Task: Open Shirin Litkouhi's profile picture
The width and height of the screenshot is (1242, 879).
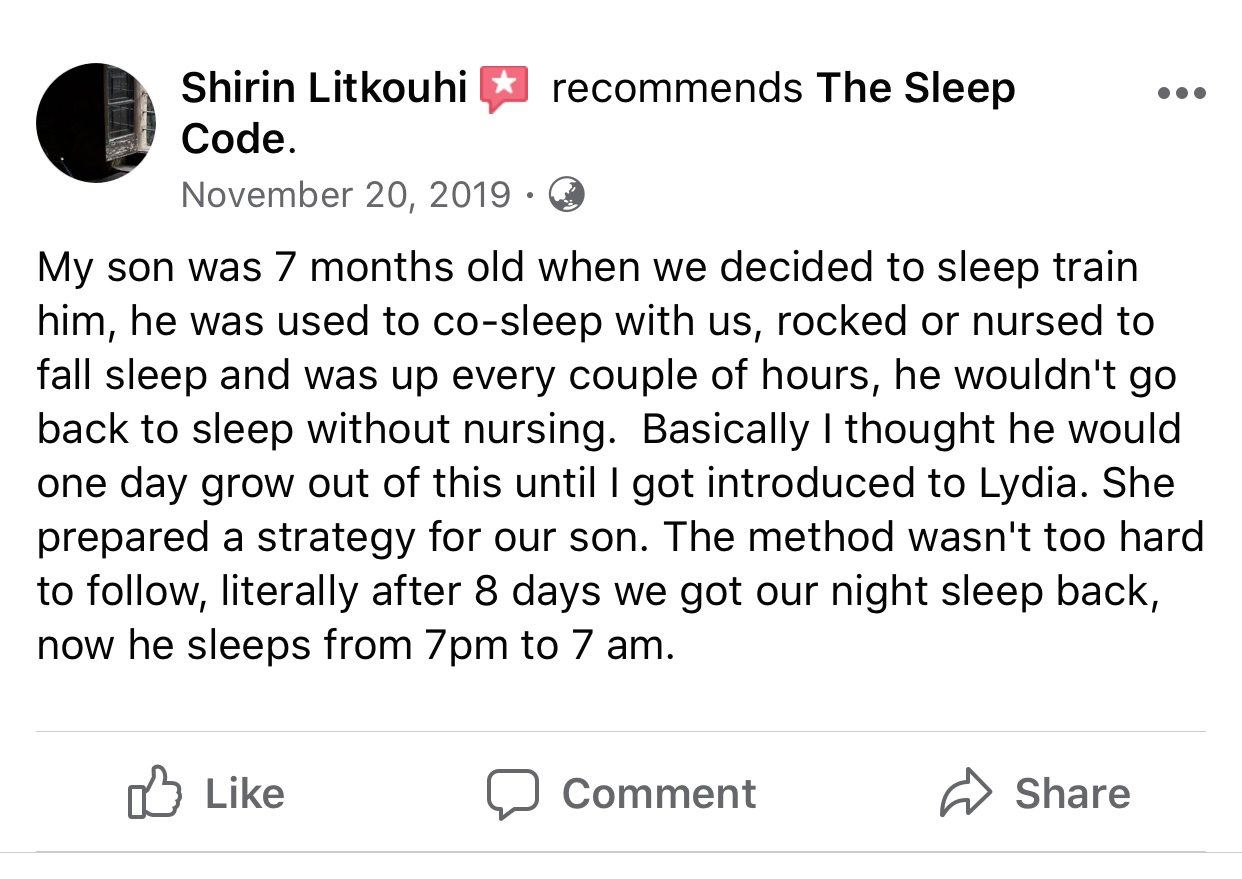Action: 96,122
